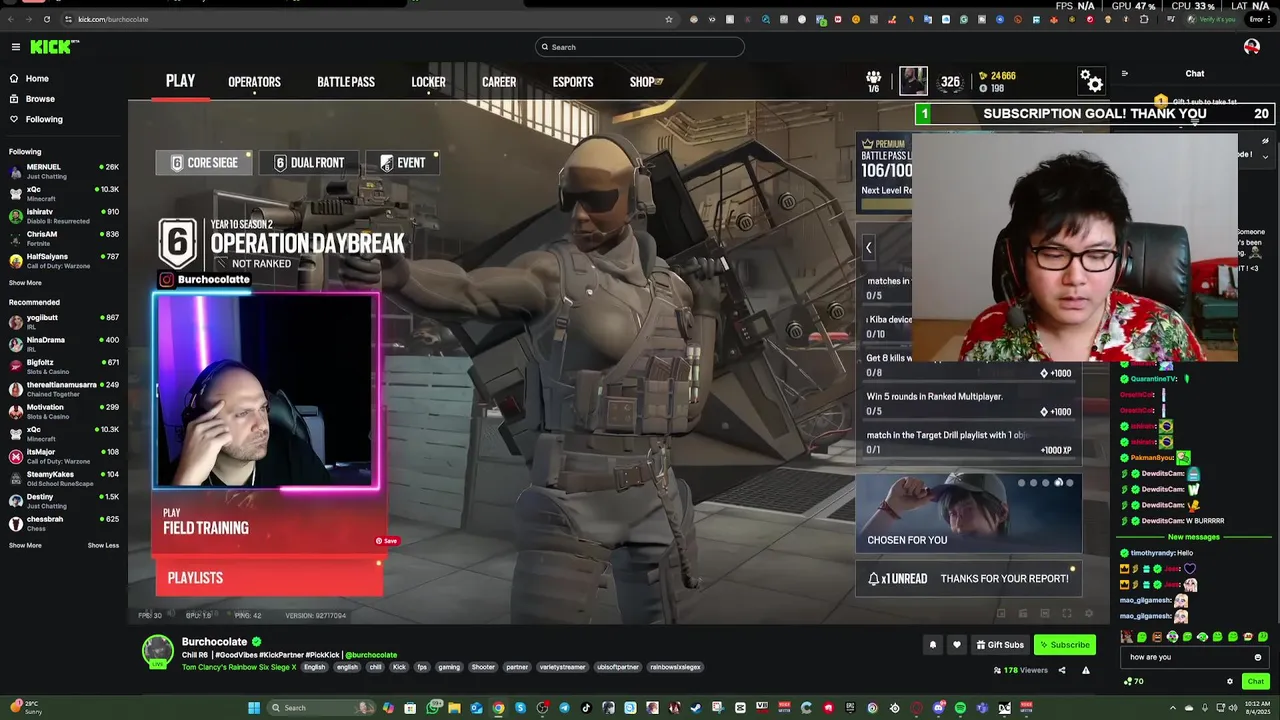
Task: Open emoji picker in chat input
Action: coord(1257,657)
